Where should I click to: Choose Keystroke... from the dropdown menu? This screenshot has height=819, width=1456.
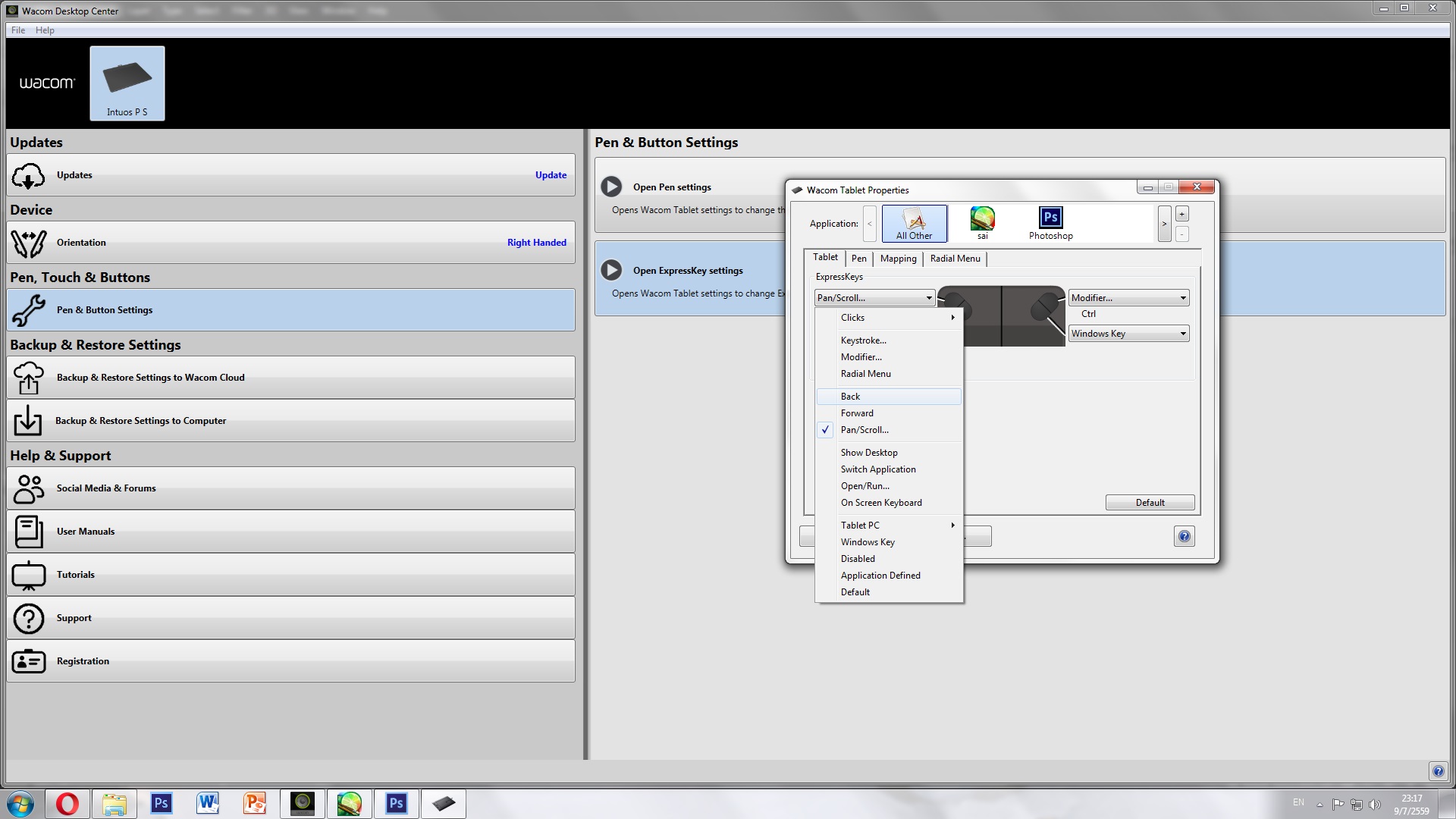pyautogui.click(x=890, y=340)
